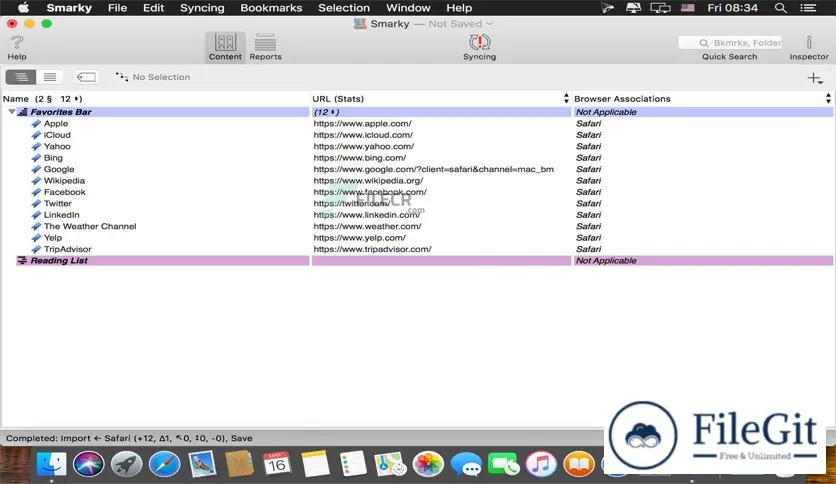
Task: Select the Wikipedia bookmark icon
Action: pyautogui.click(x=36, y=181)
